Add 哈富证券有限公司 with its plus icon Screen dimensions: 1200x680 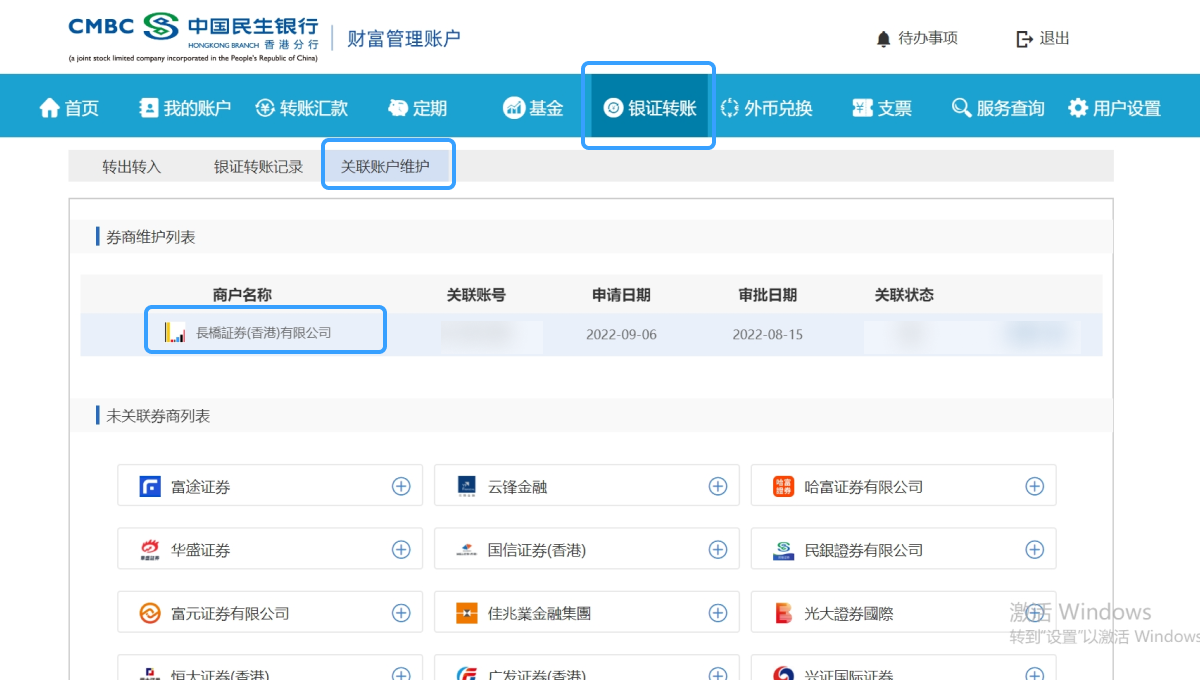[x=1035, y=486]
